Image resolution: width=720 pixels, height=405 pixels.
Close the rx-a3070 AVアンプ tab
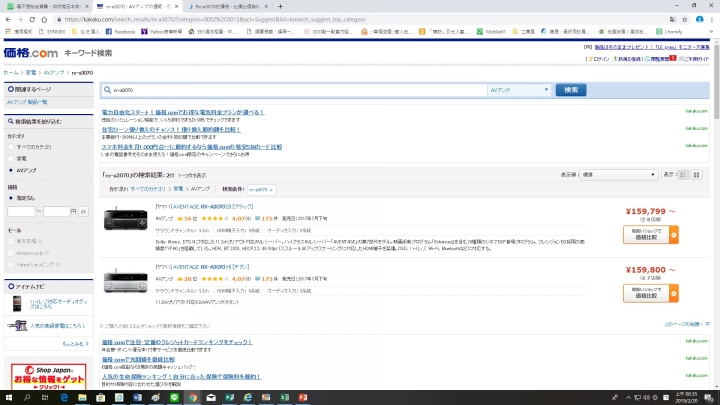pos(176,6)
